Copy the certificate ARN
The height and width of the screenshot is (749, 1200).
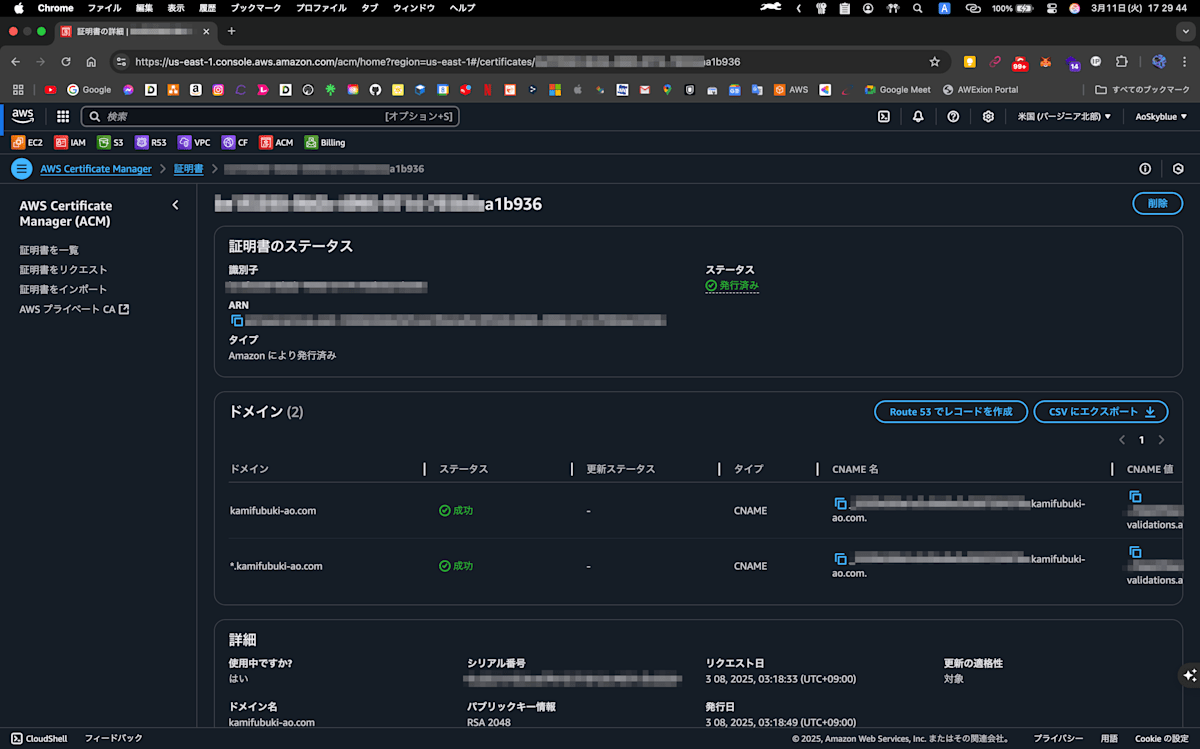pyautogui.click(x=237, y=321)
